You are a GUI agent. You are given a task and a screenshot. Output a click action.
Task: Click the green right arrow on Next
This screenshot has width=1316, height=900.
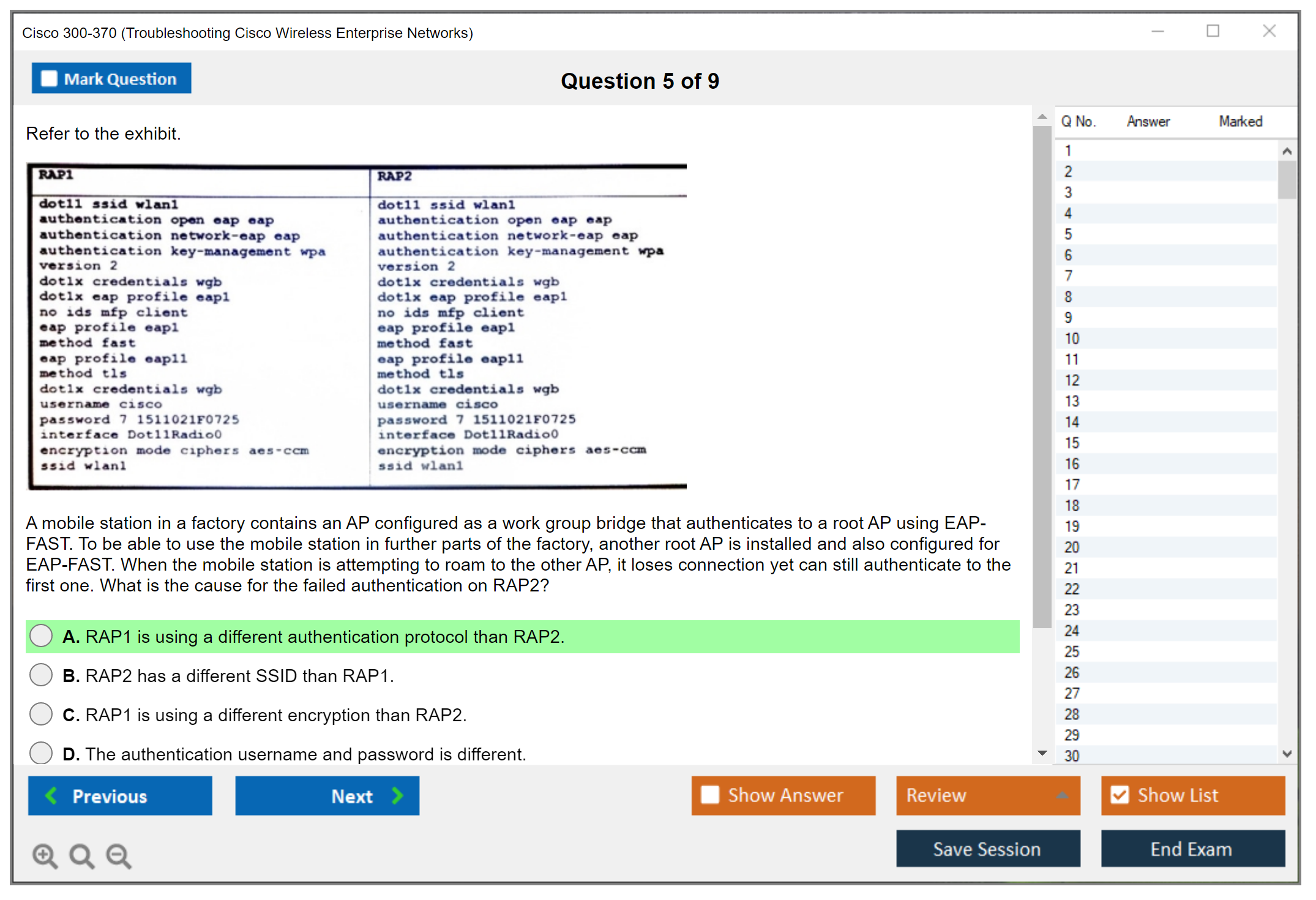pyautogui.click(x=398, y=795)
